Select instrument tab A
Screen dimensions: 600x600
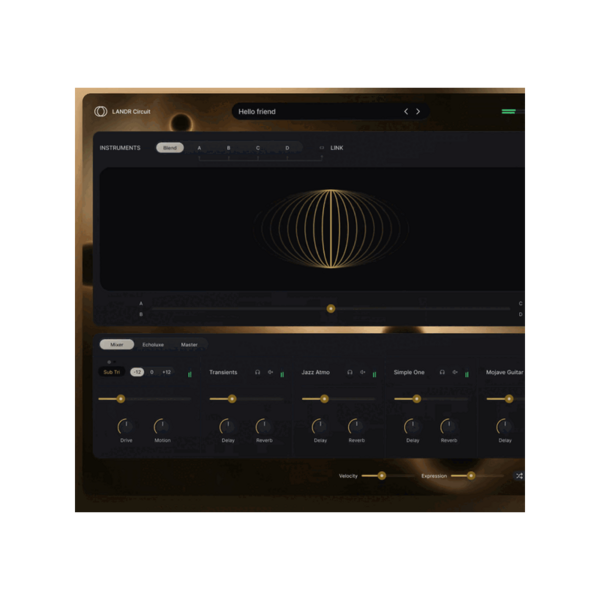(199, 148)
